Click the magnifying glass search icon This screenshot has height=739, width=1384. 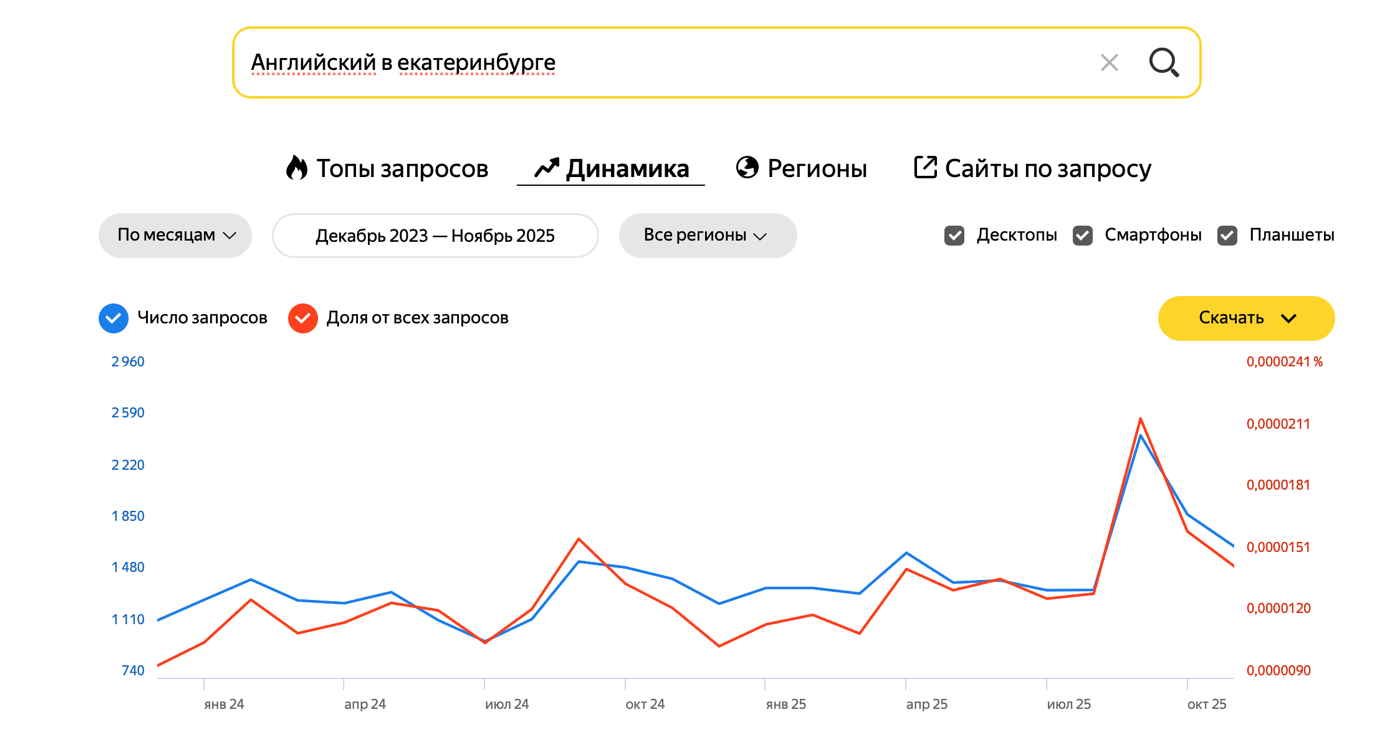(1163, 63)
